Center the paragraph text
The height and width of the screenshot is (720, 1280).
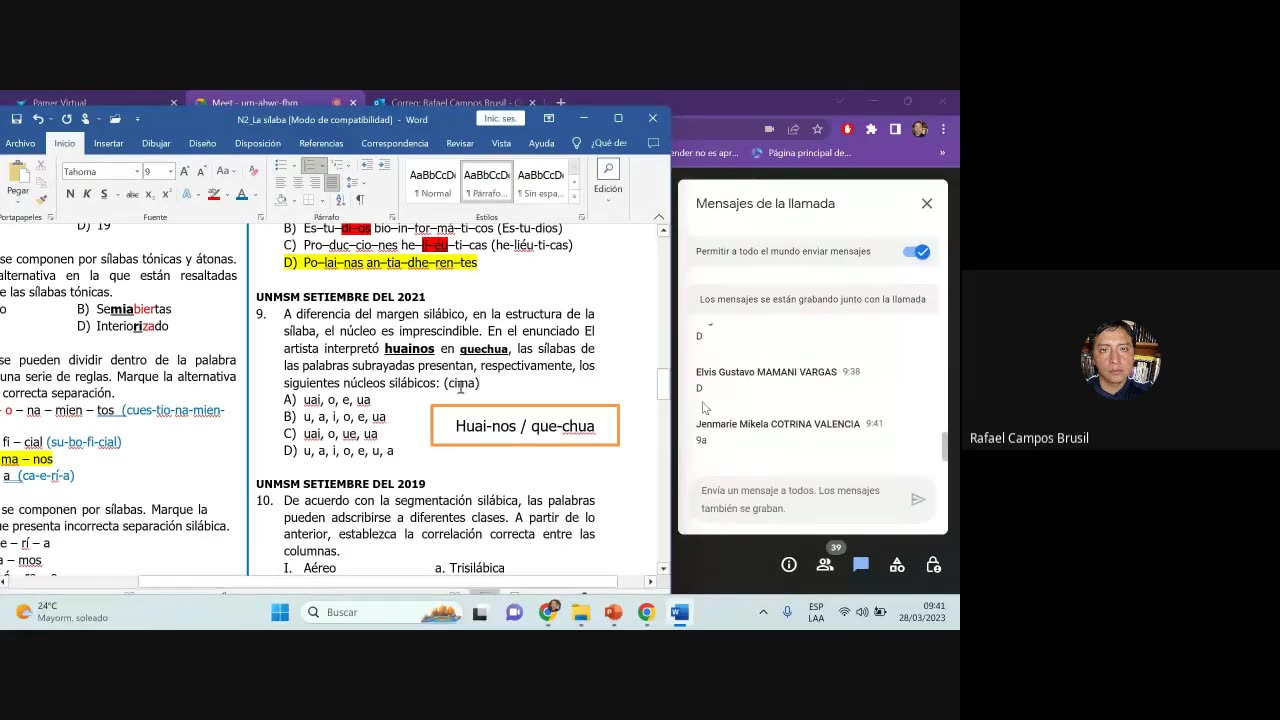[x=298, y=183]
